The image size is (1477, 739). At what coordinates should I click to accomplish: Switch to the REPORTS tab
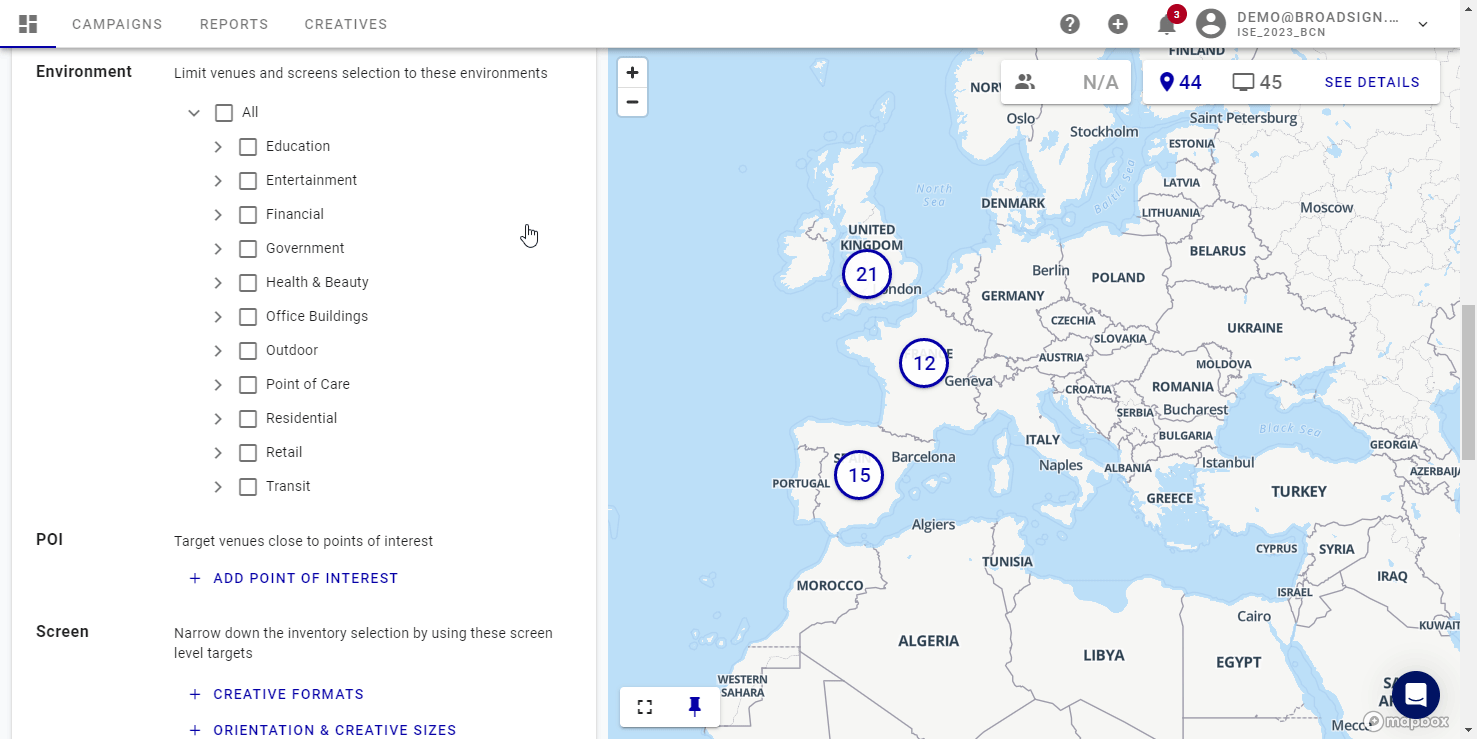[x=233, y=23]
